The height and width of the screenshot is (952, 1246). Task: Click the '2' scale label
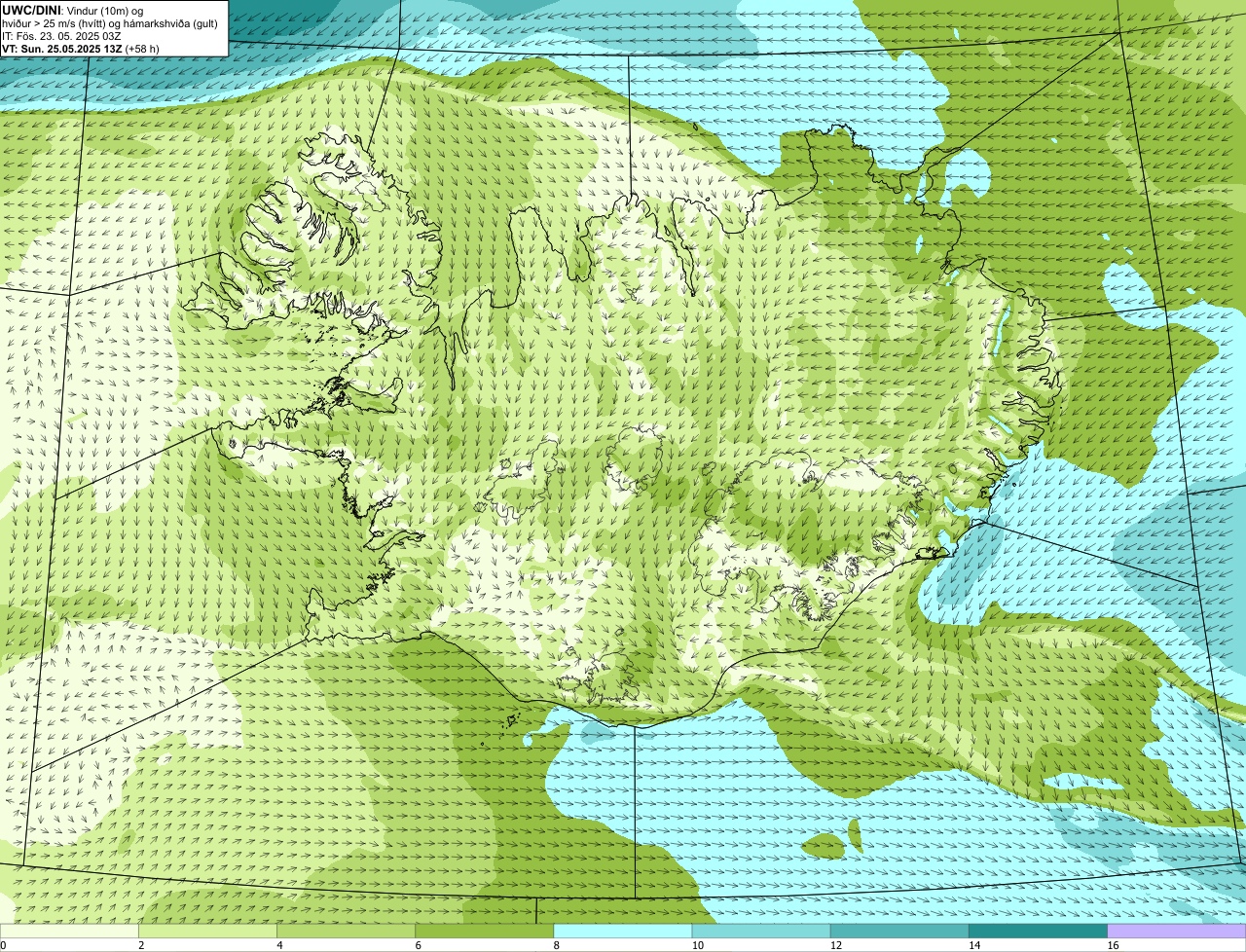point(141,945)
